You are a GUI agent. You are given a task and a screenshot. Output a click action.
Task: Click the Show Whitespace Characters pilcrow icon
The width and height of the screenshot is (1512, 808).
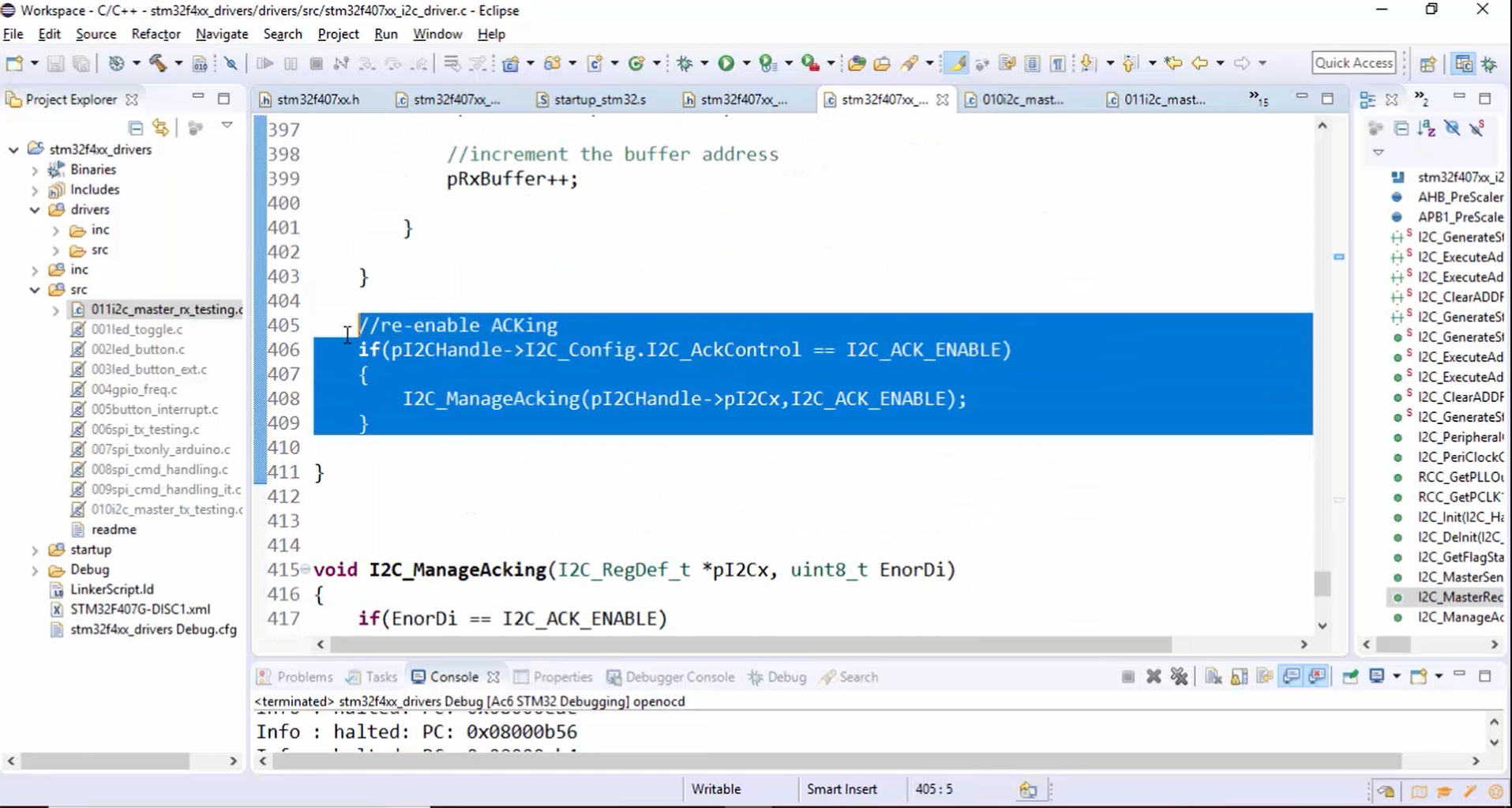1058,63
